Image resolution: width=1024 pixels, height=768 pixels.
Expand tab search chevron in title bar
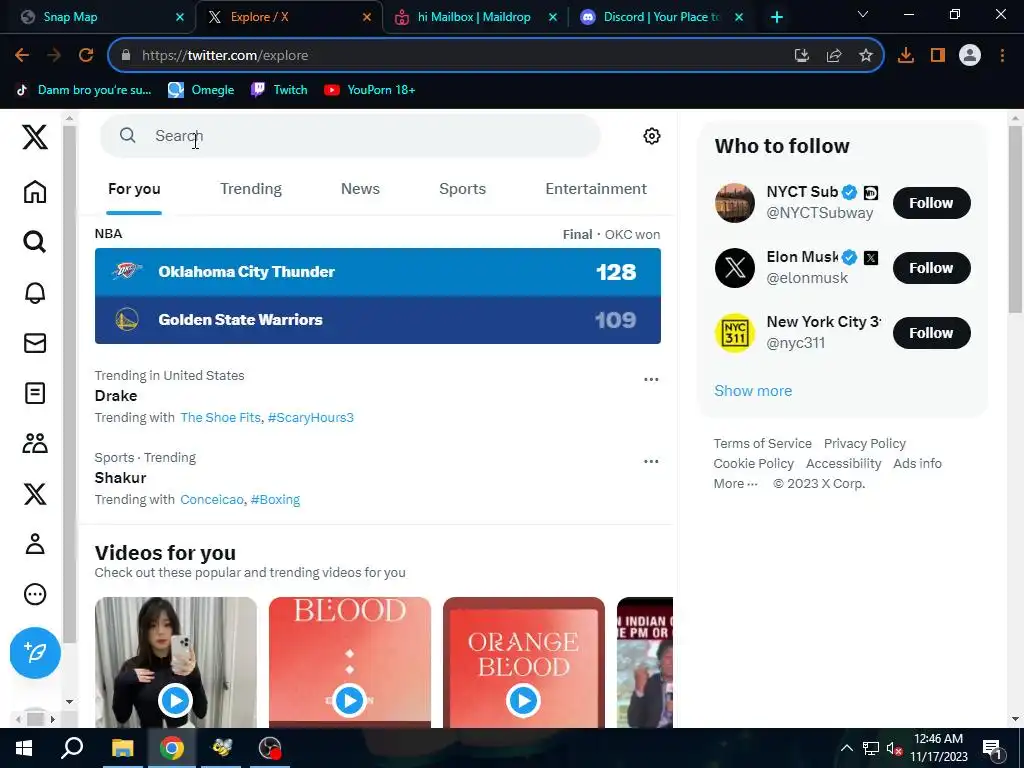pos(863,14)
